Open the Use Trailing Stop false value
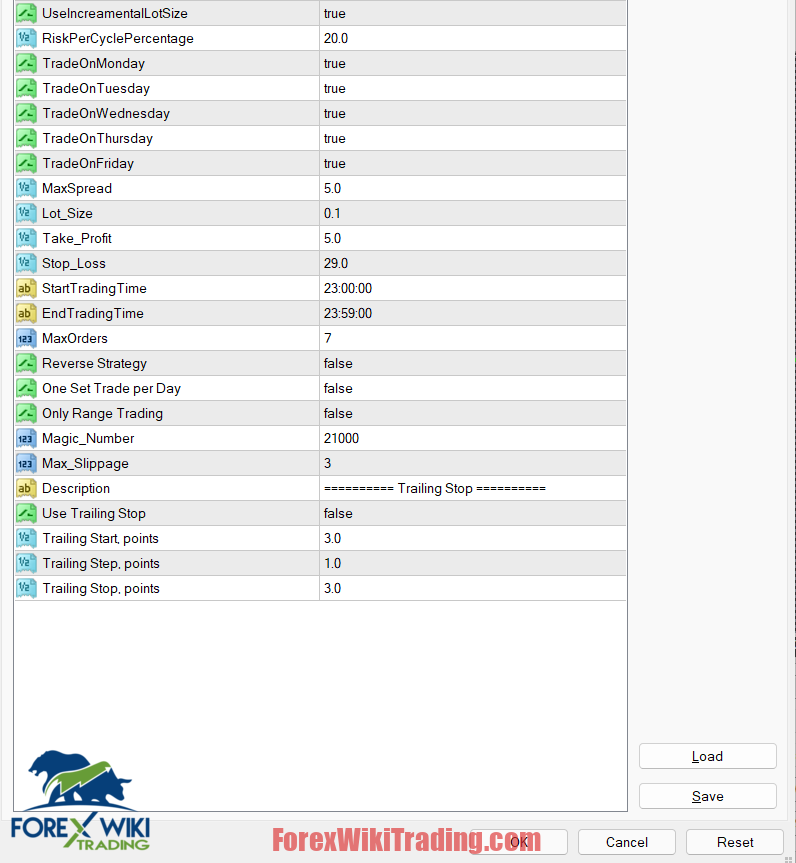796x863 pixels. point(472,514)
